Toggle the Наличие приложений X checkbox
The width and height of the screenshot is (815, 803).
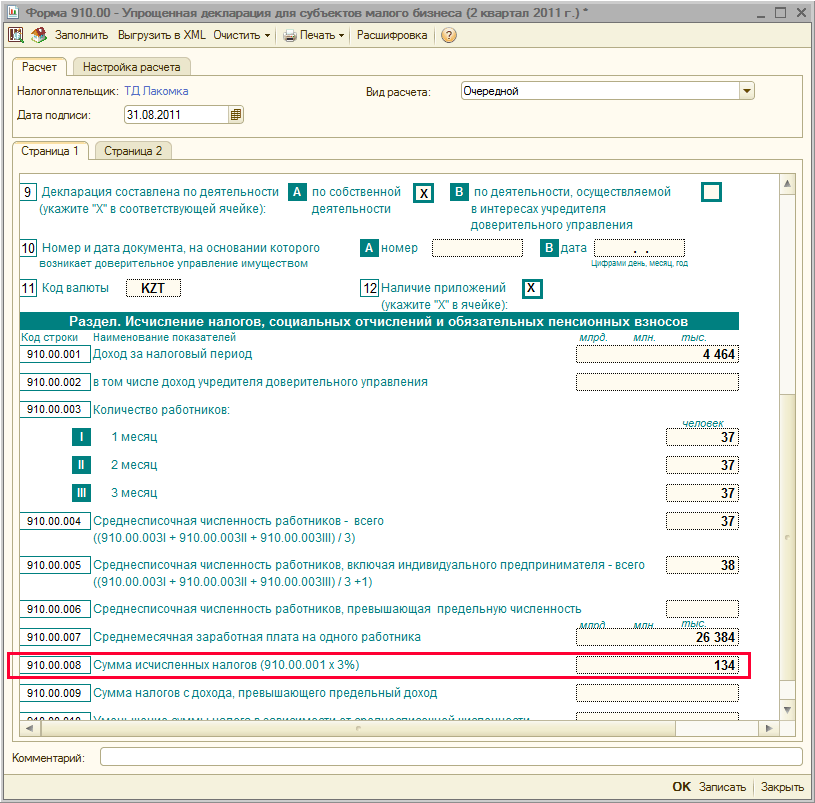533,289
